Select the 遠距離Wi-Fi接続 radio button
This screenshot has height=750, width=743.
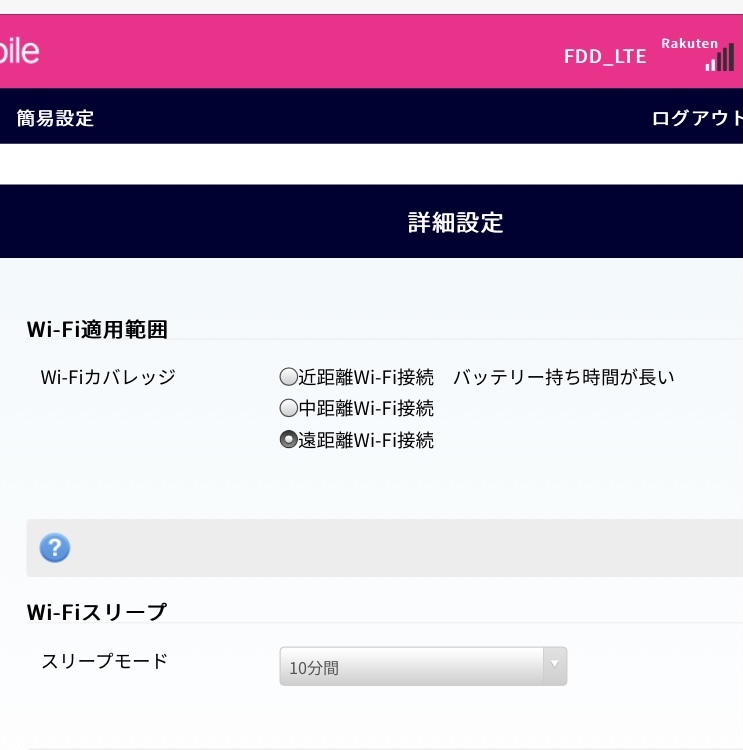point(288,440)
